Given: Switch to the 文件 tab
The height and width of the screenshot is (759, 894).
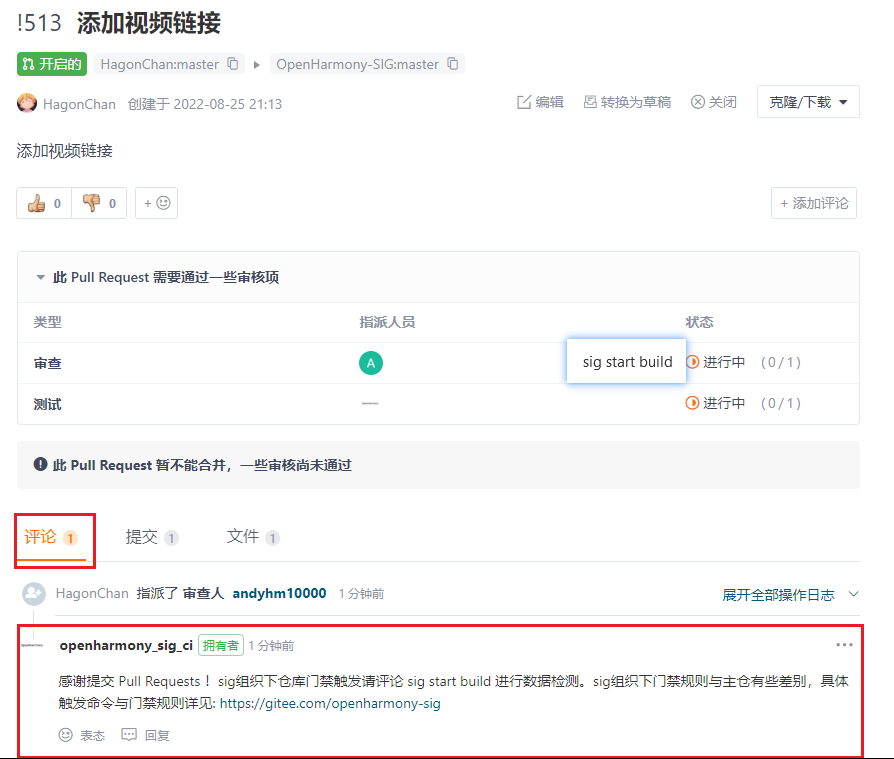Looking at the screenshot, I should pyautogui.click(x=253, y=537).
